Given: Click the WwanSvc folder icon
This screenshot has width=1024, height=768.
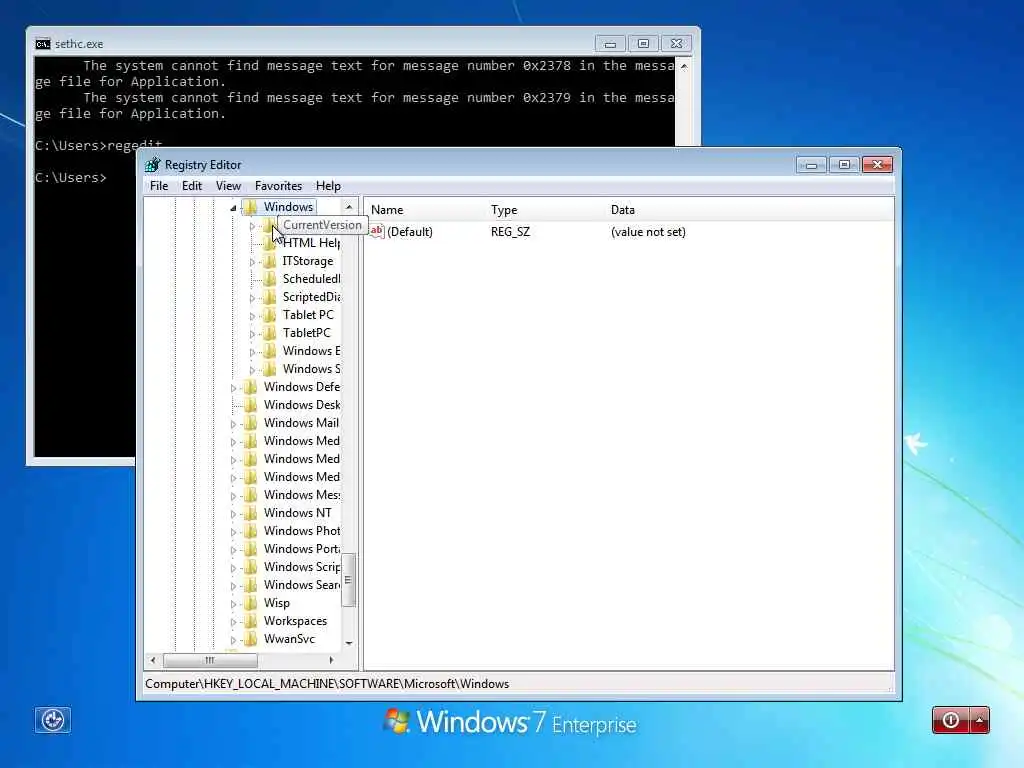Looking at the screenshot, I should coord(250,639).
